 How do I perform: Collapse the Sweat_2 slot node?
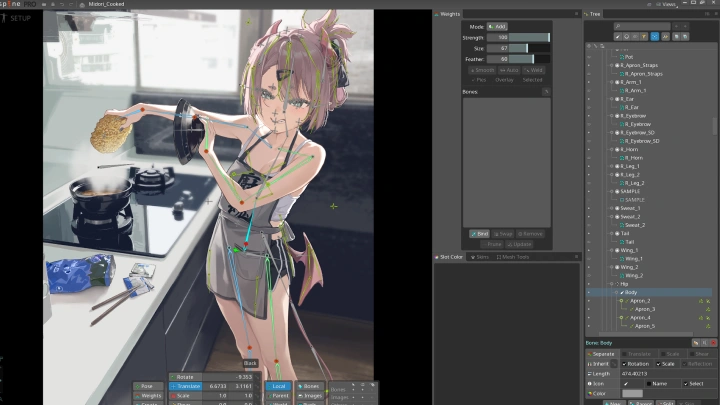612,217
